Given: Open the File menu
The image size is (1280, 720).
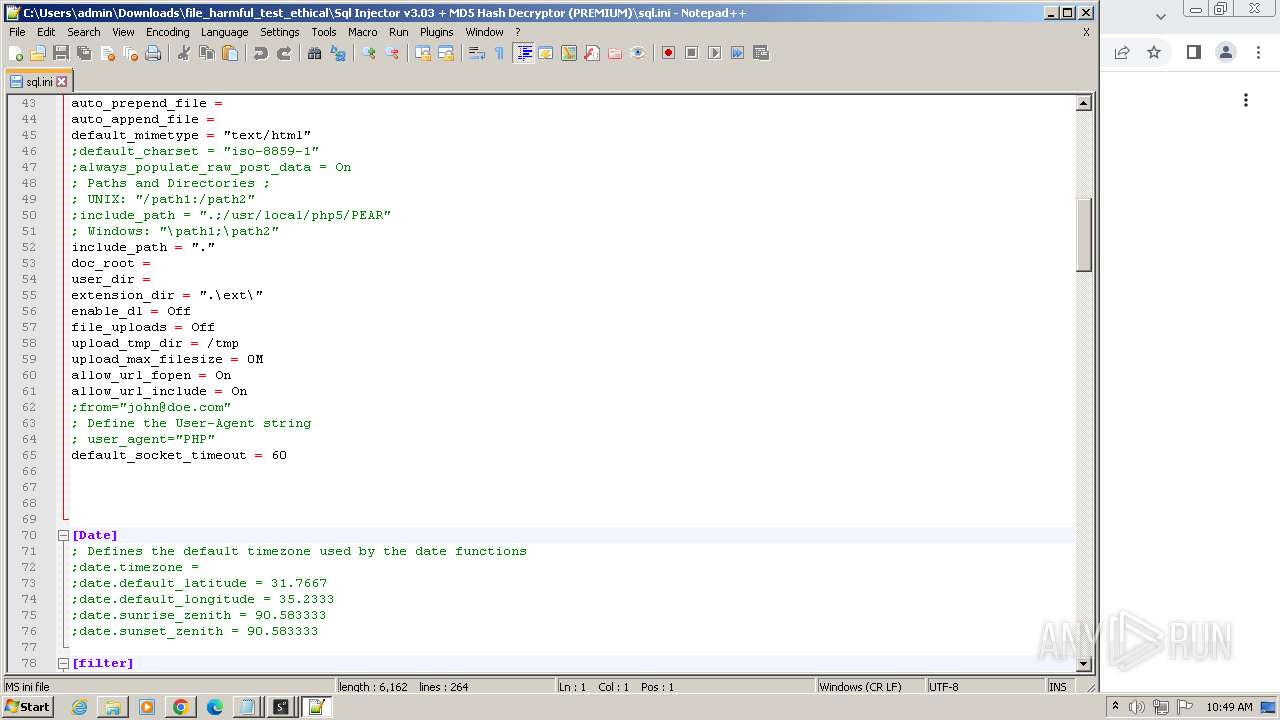Looking at the screenshot, I should pos(17,32).
